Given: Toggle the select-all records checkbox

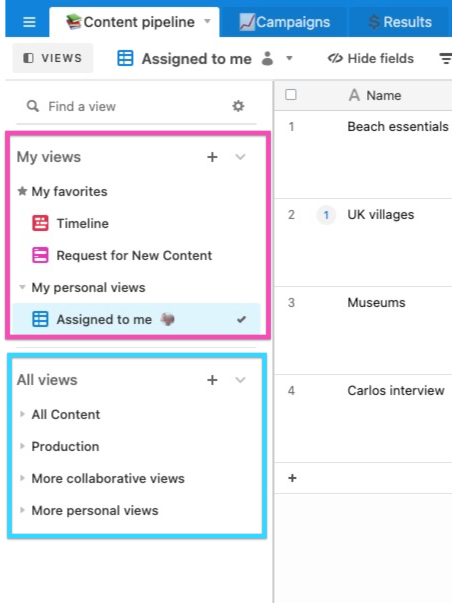Looking at the screenshot, I should click(291, 95).
